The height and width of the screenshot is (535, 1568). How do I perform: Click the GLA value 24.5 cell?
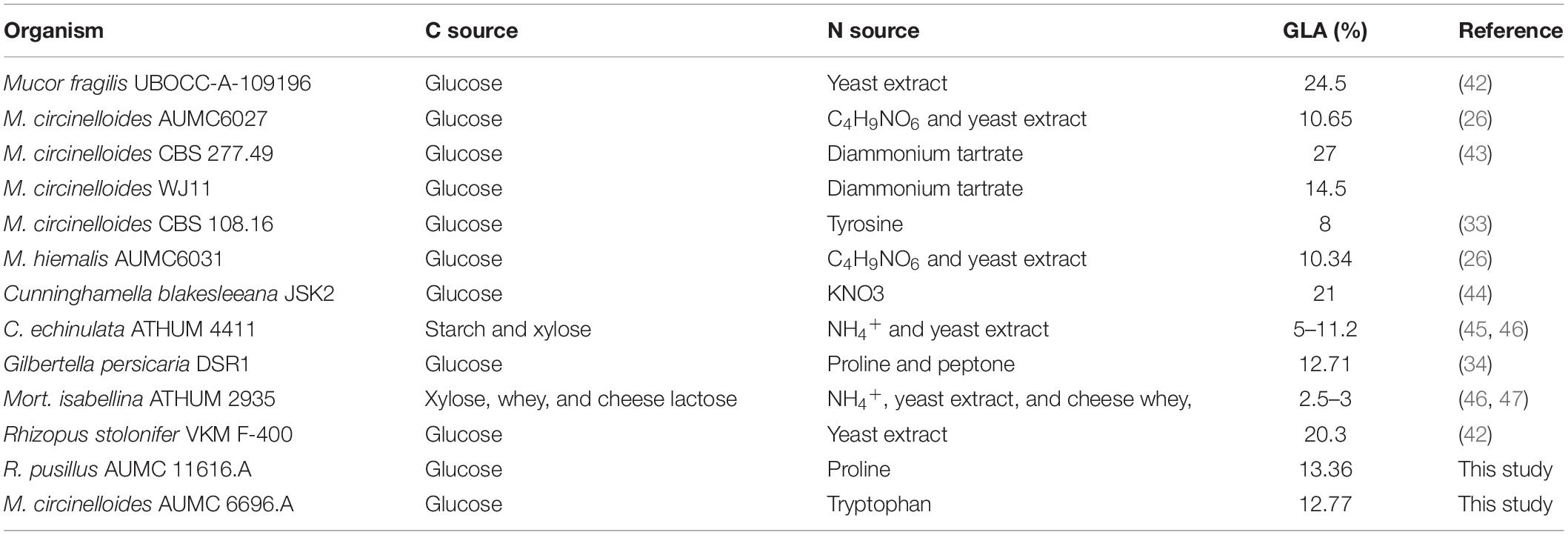point(1325,83)
